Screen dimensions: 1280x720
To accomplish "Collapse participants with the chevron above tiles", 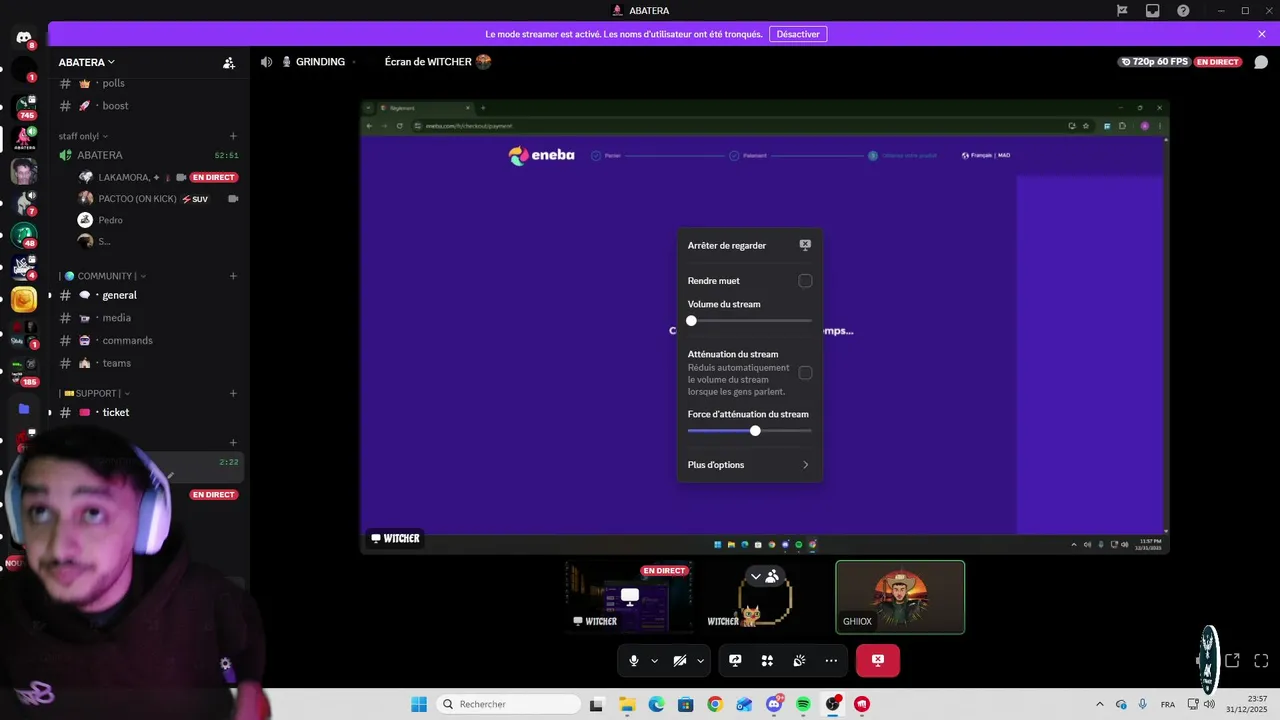I will 756,577.
